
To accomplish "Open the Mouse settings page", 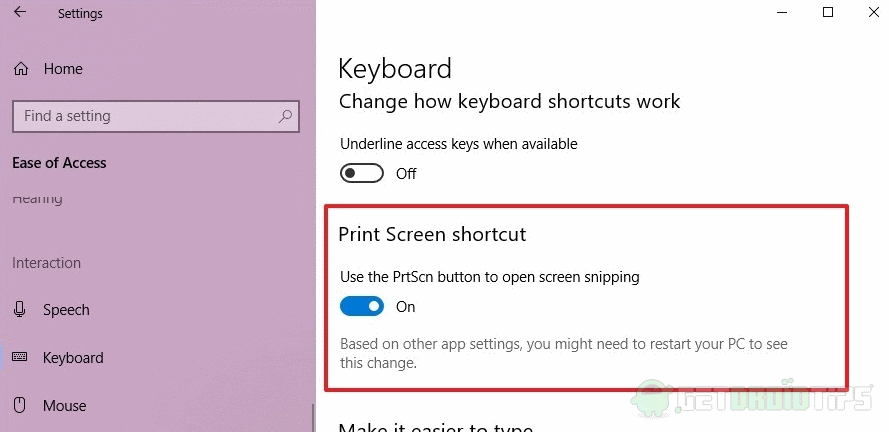I will pyautogui.click(x=65, y=406).
